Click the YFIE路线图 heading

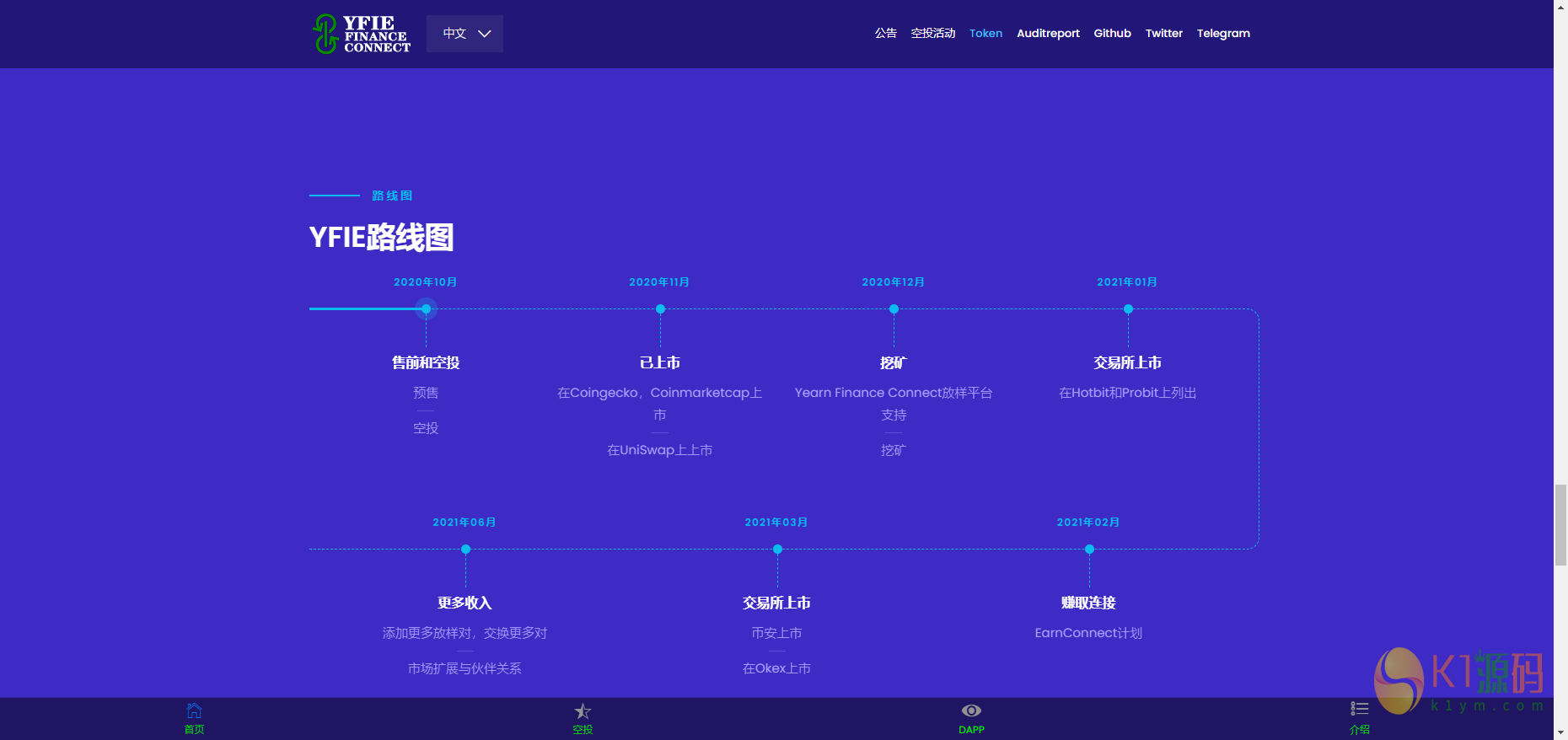click(381, 238)
